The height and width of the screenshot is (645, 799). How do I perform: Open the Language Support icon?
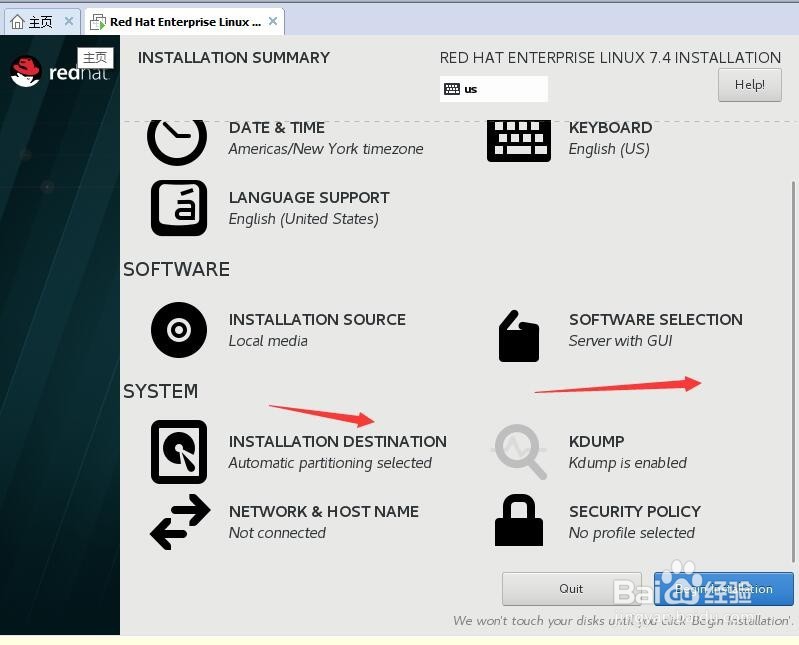pos(179,208)
